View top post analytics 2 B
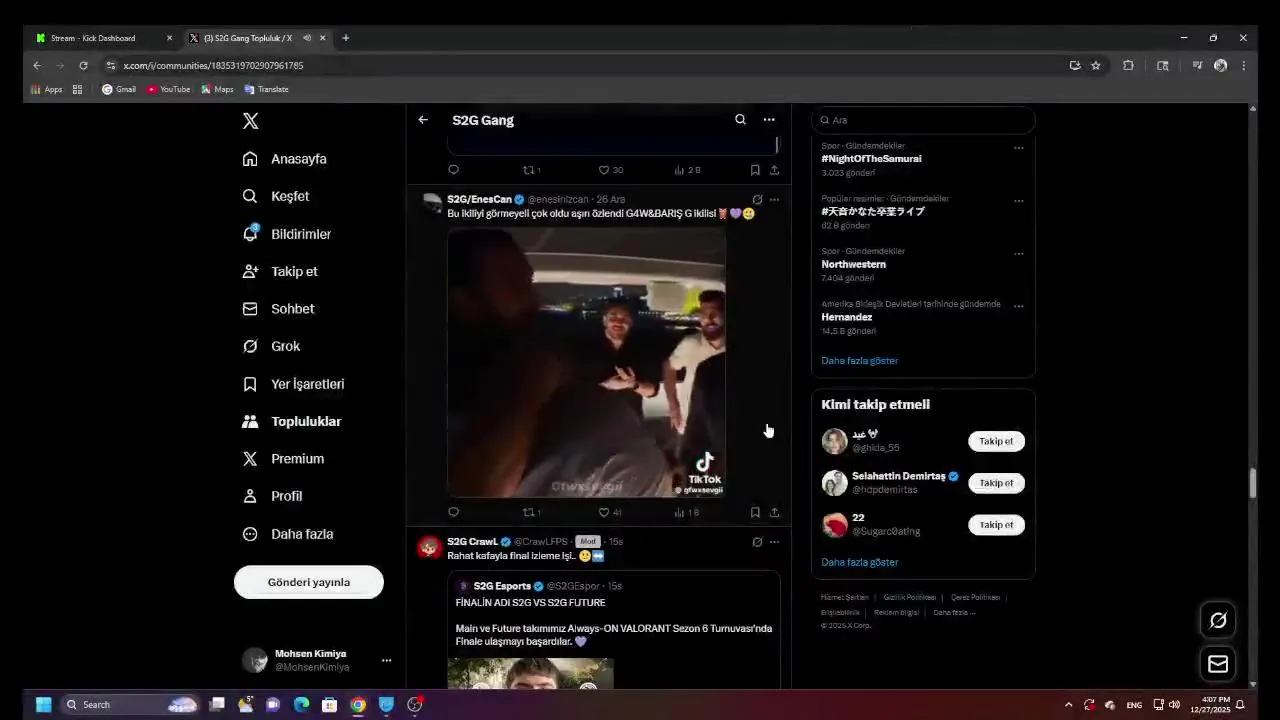 tap(688, 170)
